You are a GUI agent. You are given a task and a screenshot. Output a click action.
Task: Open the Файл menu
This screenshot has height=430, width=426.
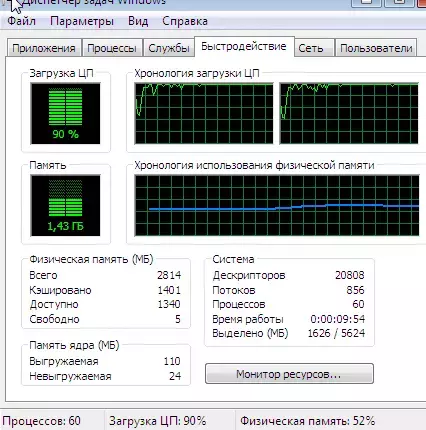[21, 21]
